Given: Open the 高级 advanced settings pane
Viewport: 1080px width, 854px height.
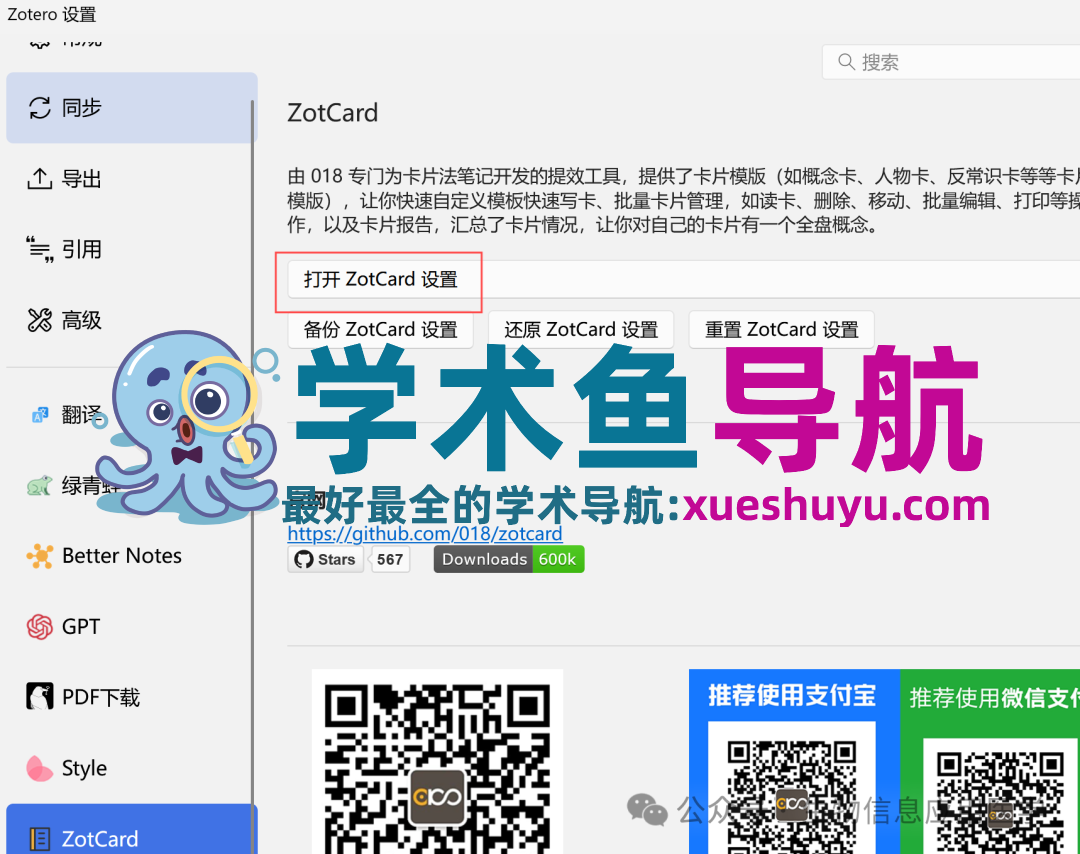Looking at the screenshot, I should (x=132, y=320).
